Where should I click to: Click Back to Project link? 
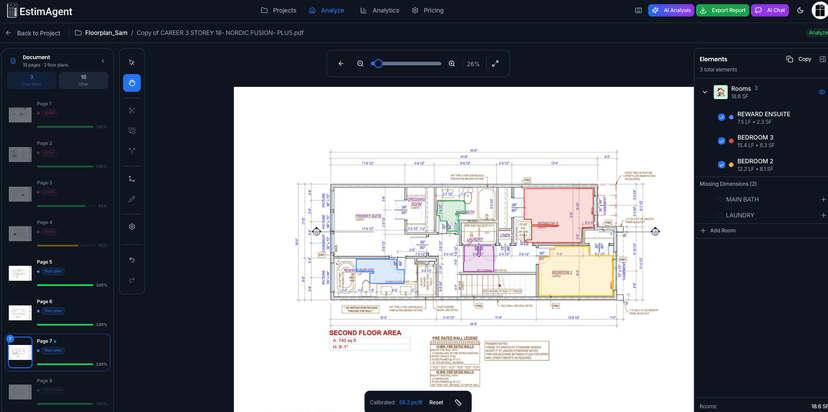[x=32, y=33]
